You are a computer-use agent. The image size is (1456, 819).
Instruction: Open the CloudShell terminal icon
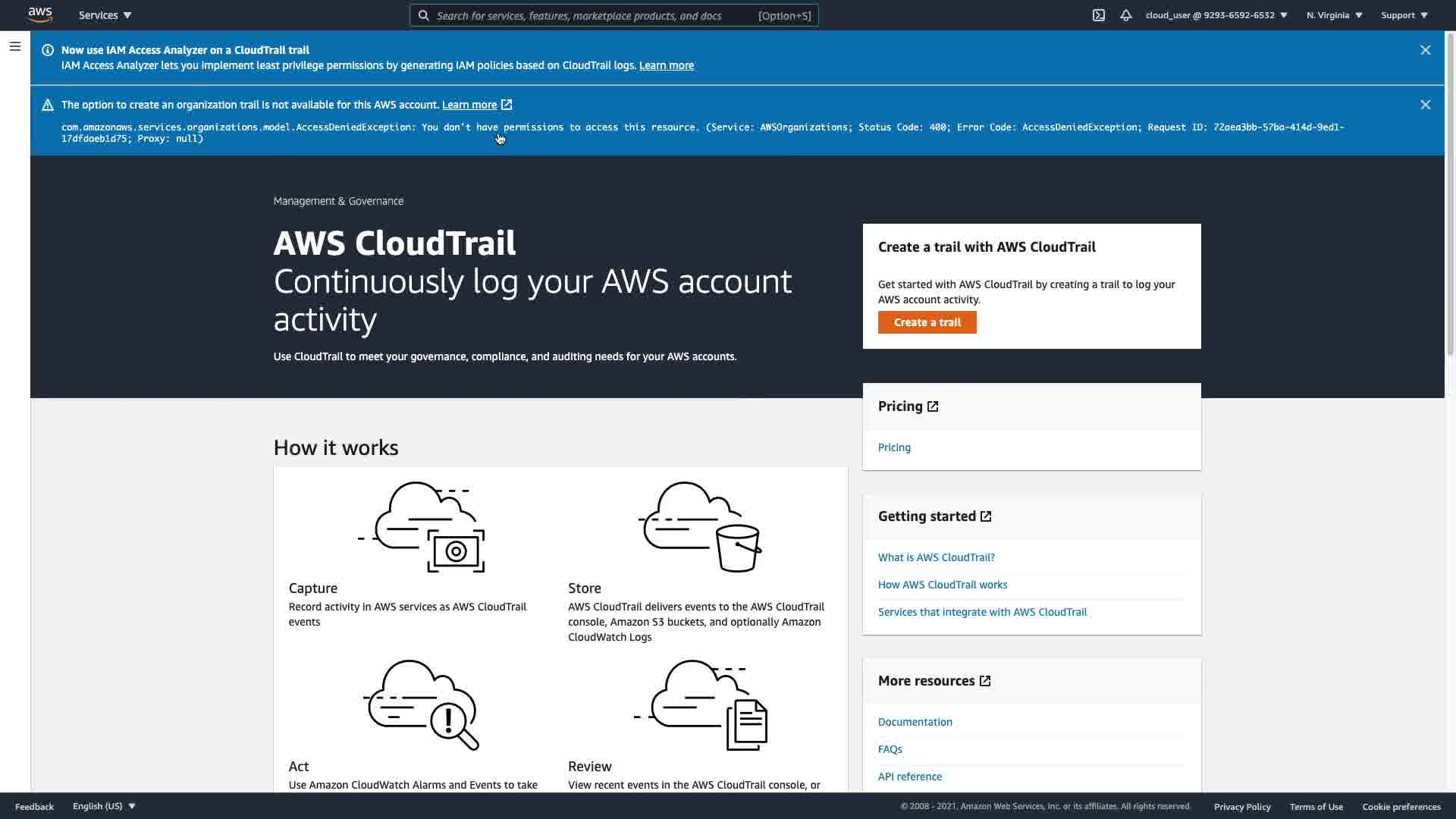pyautogui.click(x=1098, y=15)
